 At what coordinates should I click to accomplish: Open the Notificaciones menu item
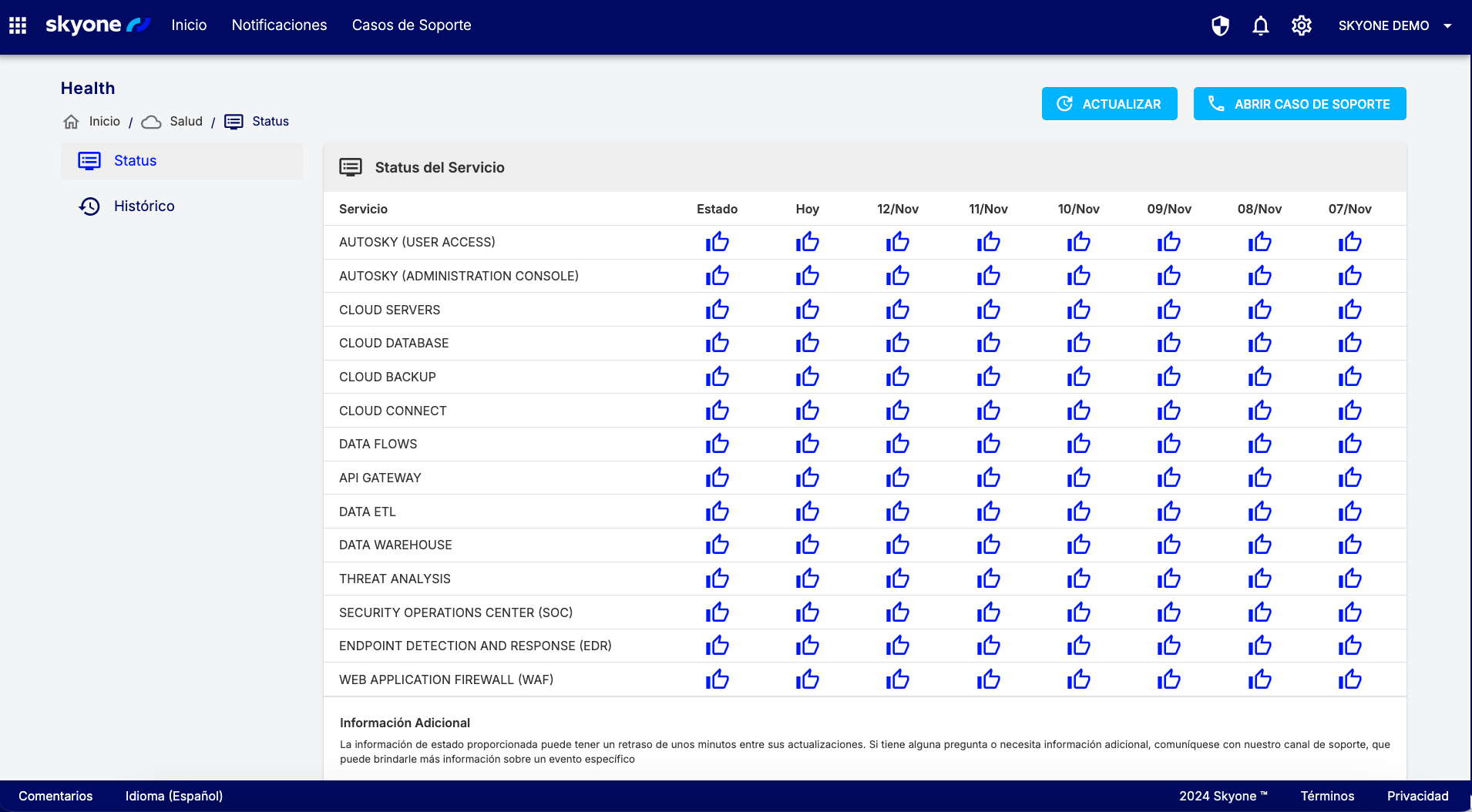coord(279,25)
